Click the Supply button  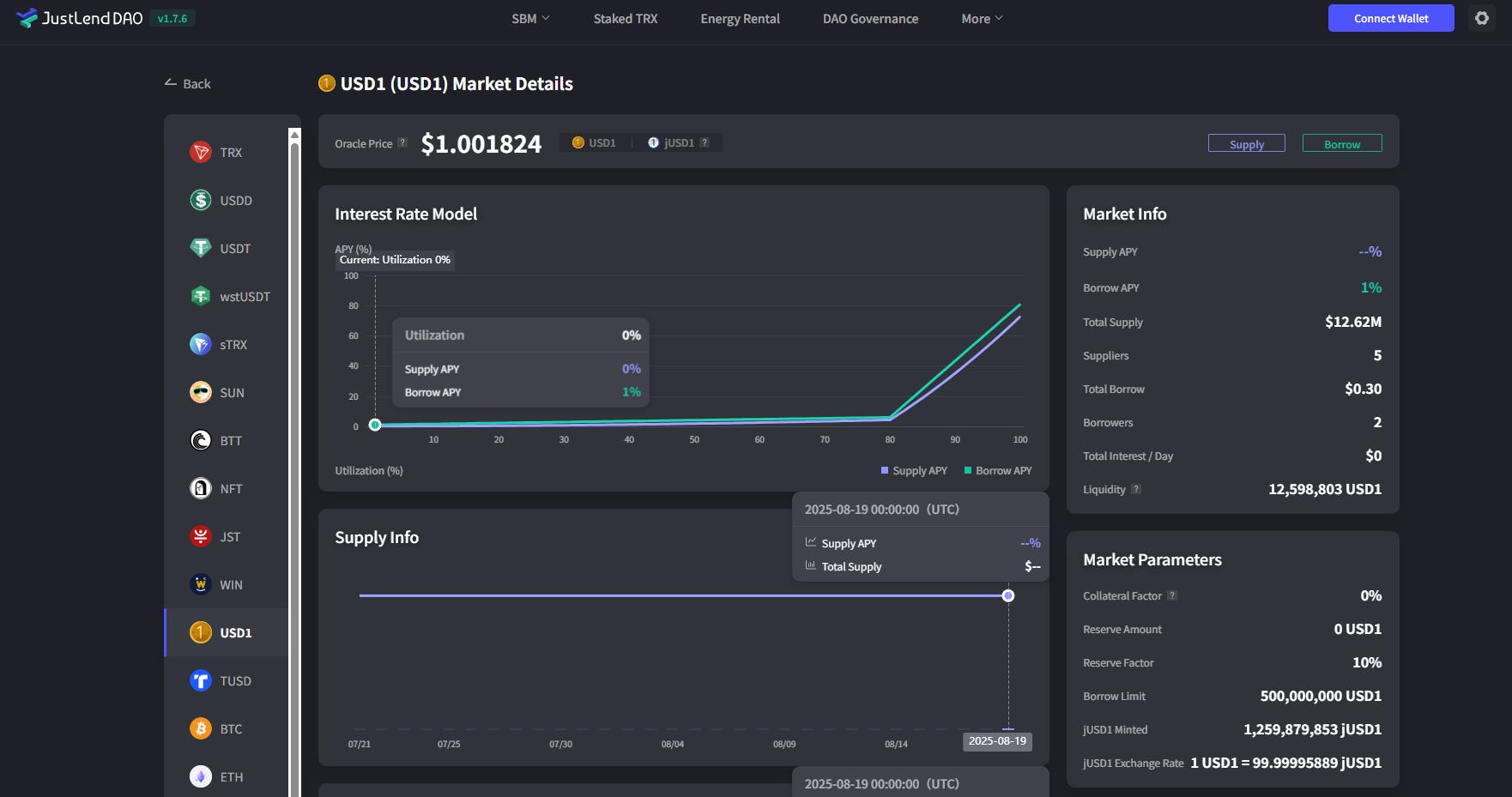pyautogui.click(x=1247, y=143)
